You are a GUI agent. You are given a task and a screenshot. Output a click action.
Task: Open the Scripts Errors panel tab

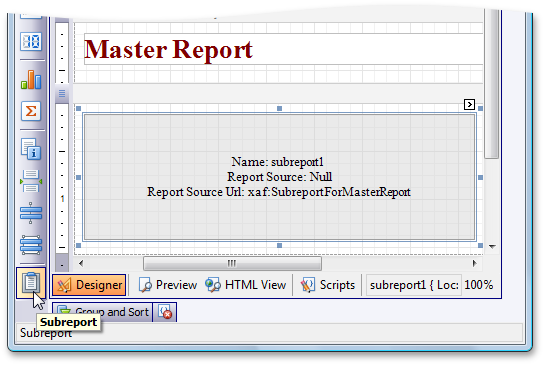pyautogui.click(x=165, y=312)
